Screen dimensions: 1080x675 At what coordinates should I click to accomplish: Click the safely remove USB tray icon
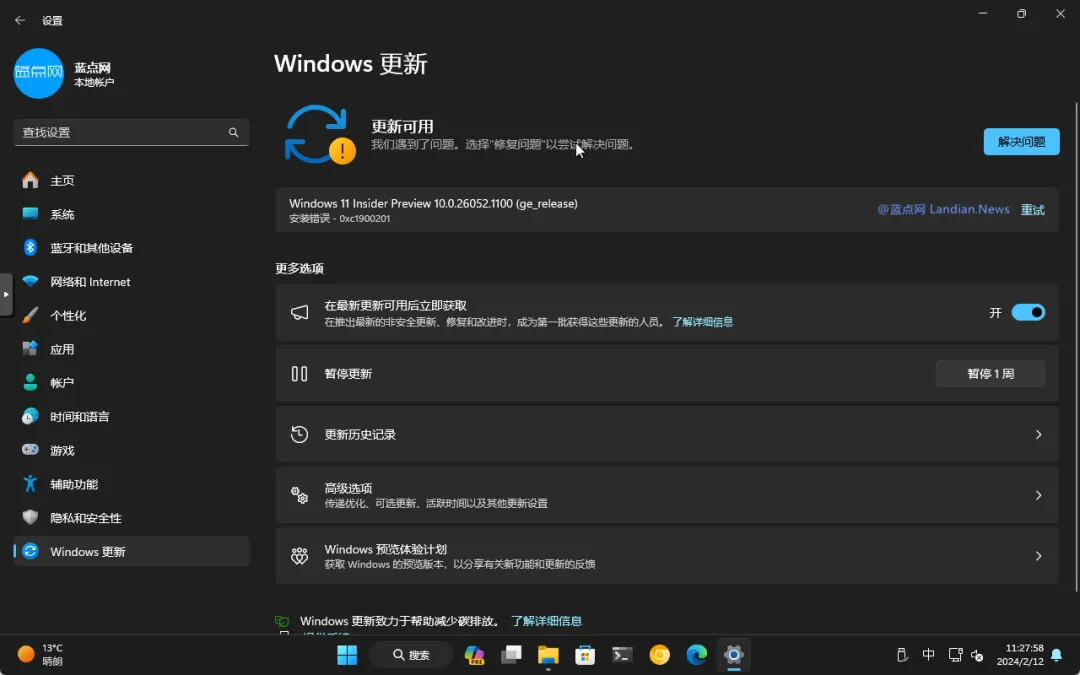pyautogui.click(x=903, y=655)
